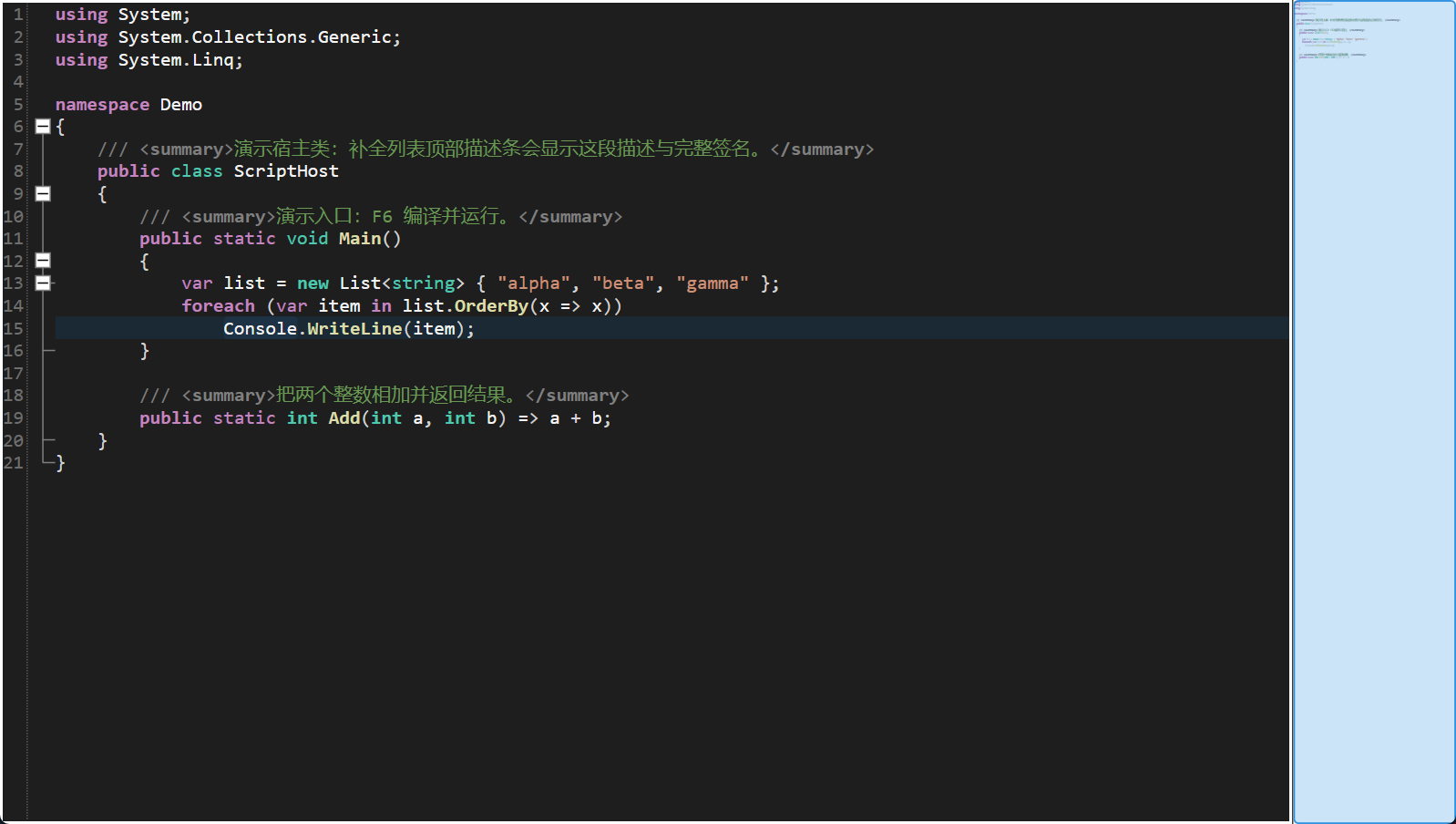Click the 'void' return type keyword

tap(307, 239)
